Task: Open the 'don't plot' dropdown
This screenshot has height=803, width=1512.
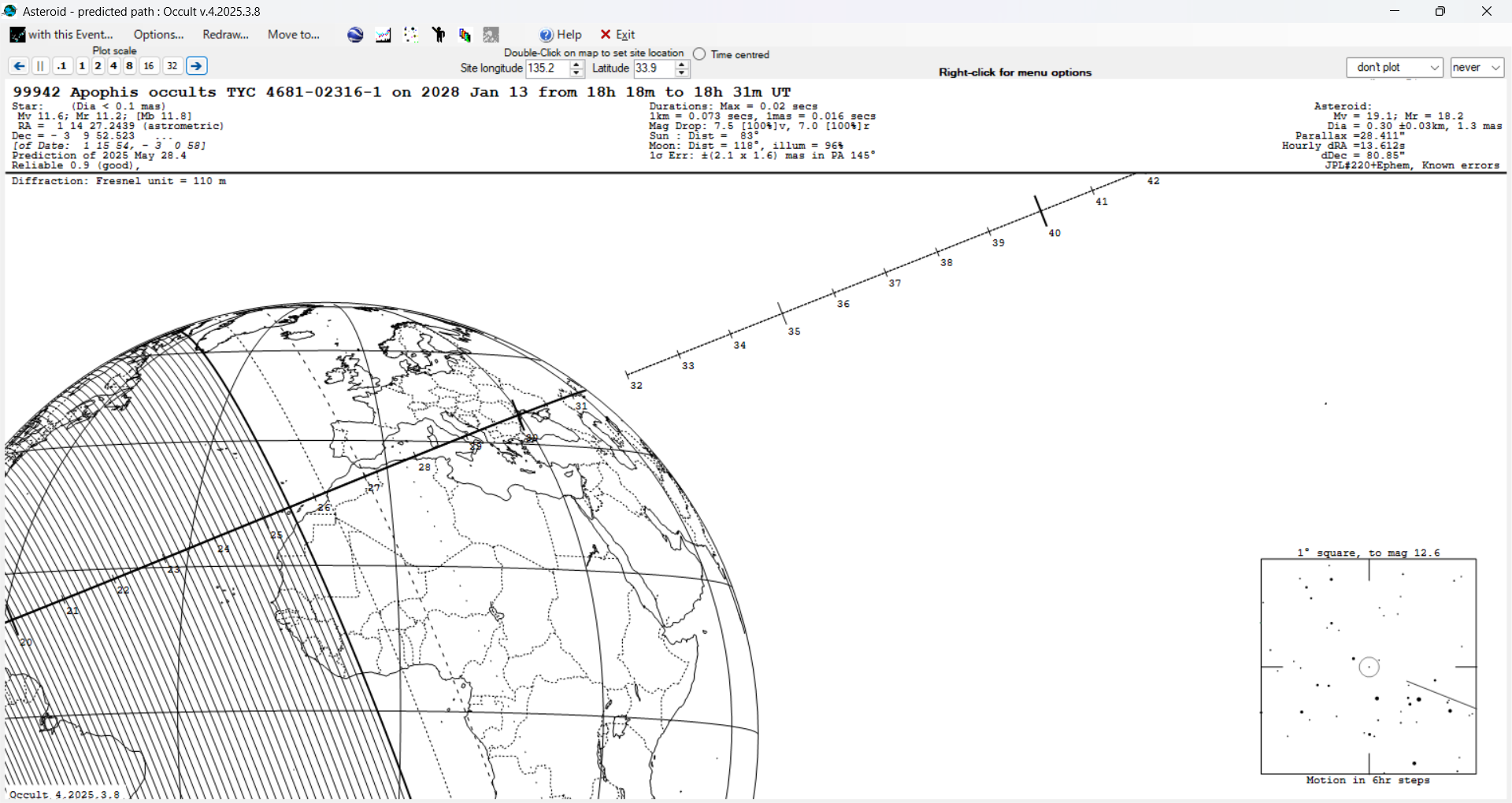Action: click(1395, 68)
